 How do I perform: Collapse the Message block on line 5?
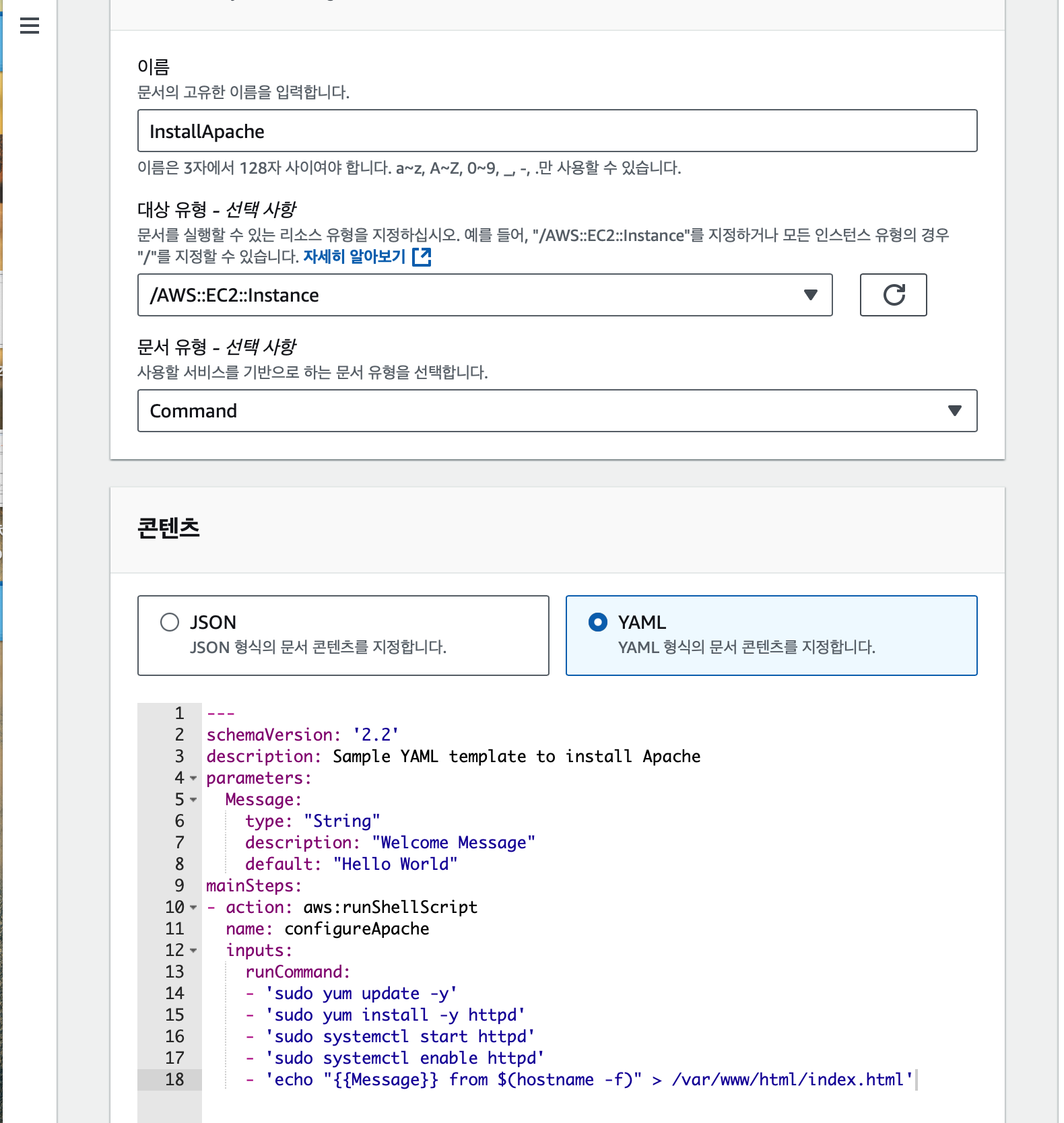193,800
